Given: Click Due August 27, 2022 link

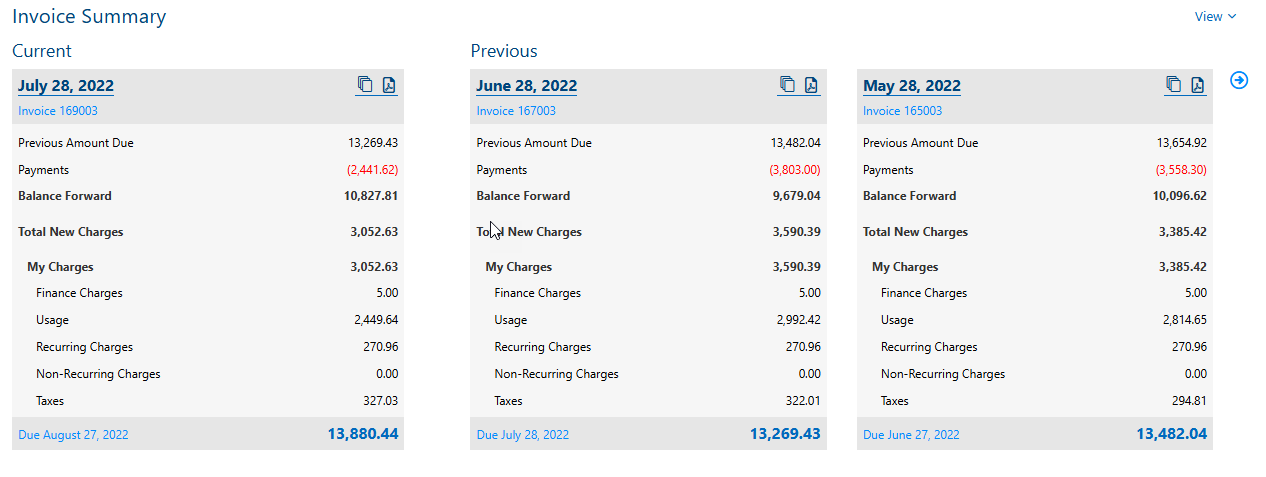Looking at the screenshot, I should tap(73, 435).
